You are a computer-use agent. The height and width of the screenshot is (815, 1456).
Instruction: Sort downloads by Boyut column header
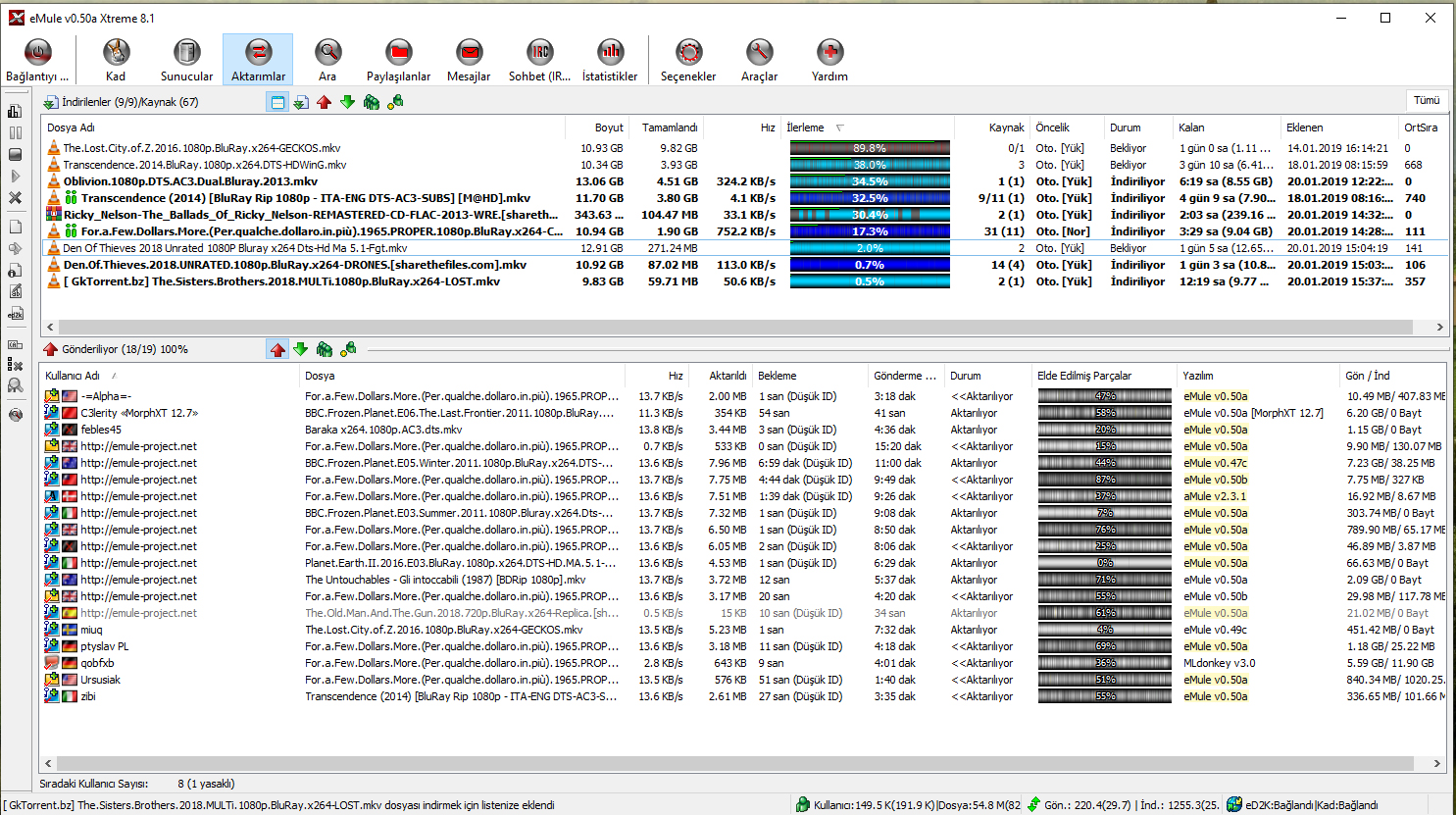point(597,127)
